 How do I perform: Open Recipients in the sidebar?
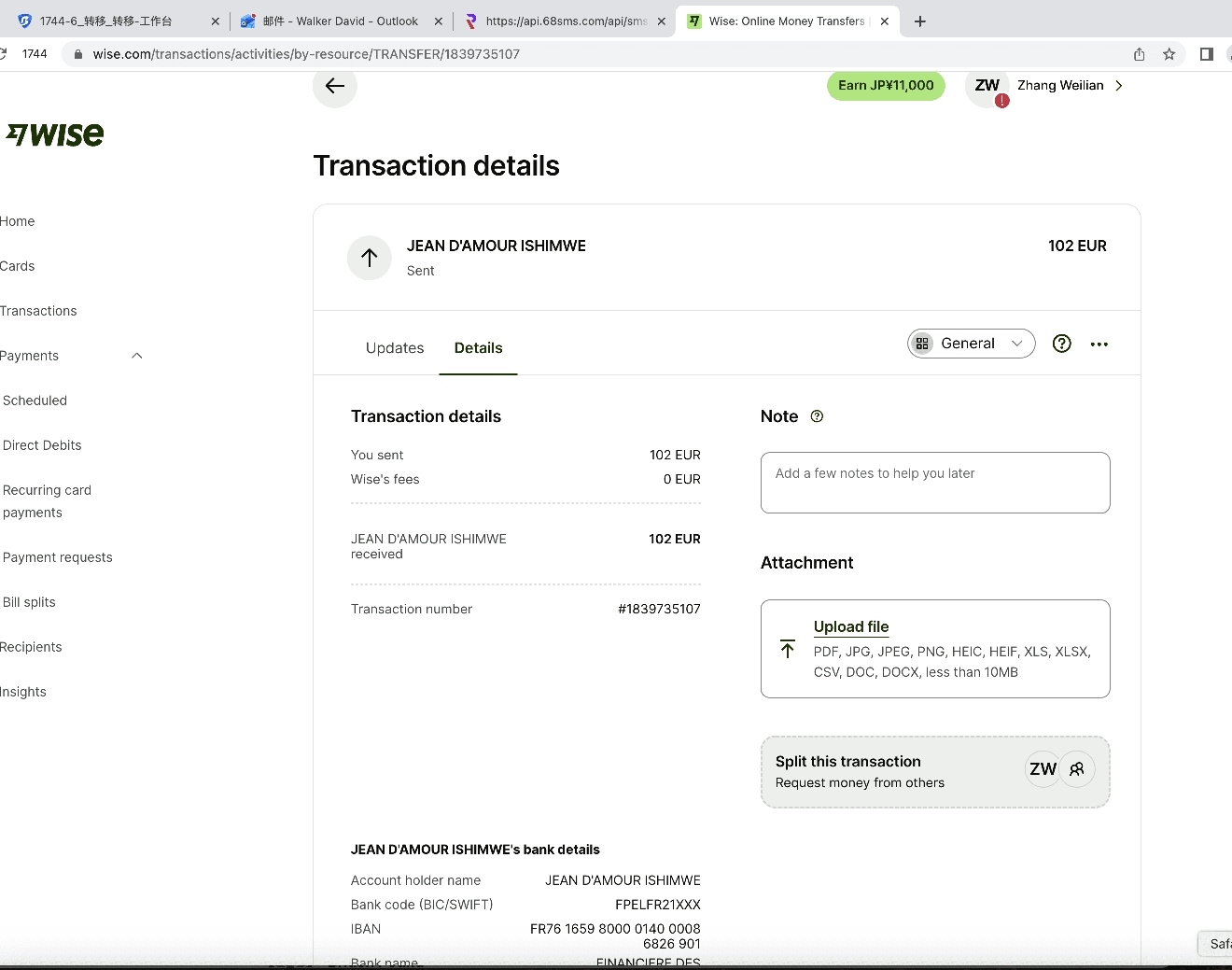coord(32,647)
